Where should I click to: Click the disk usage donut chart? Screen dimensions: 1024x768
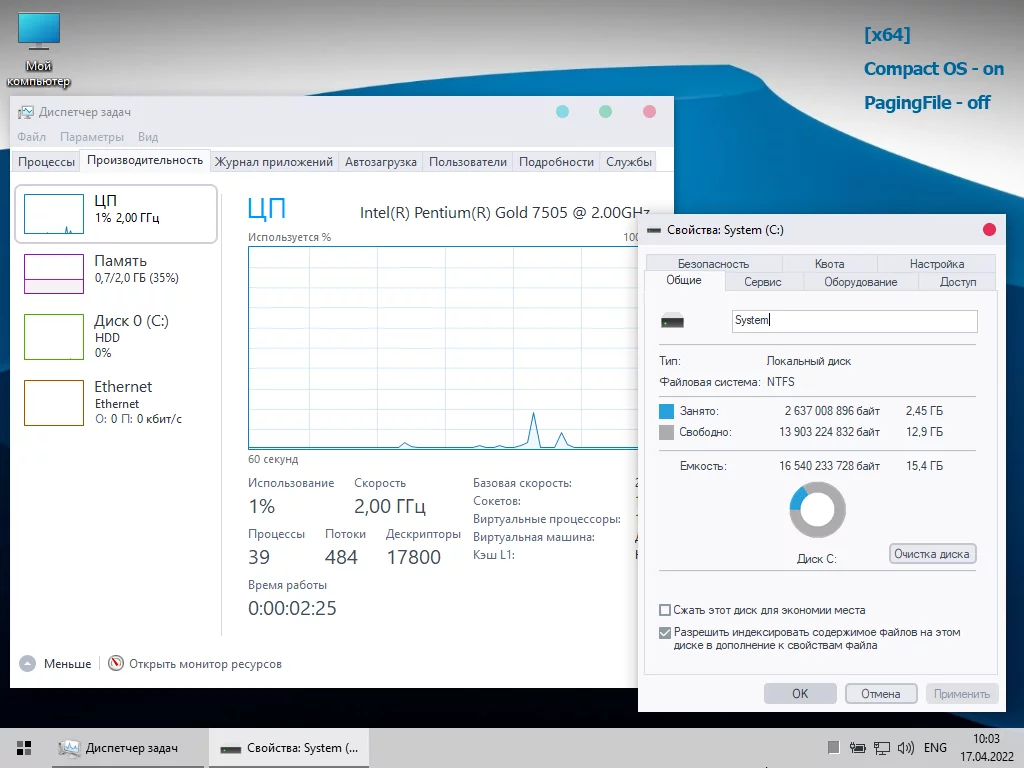[x=817, y=509]
